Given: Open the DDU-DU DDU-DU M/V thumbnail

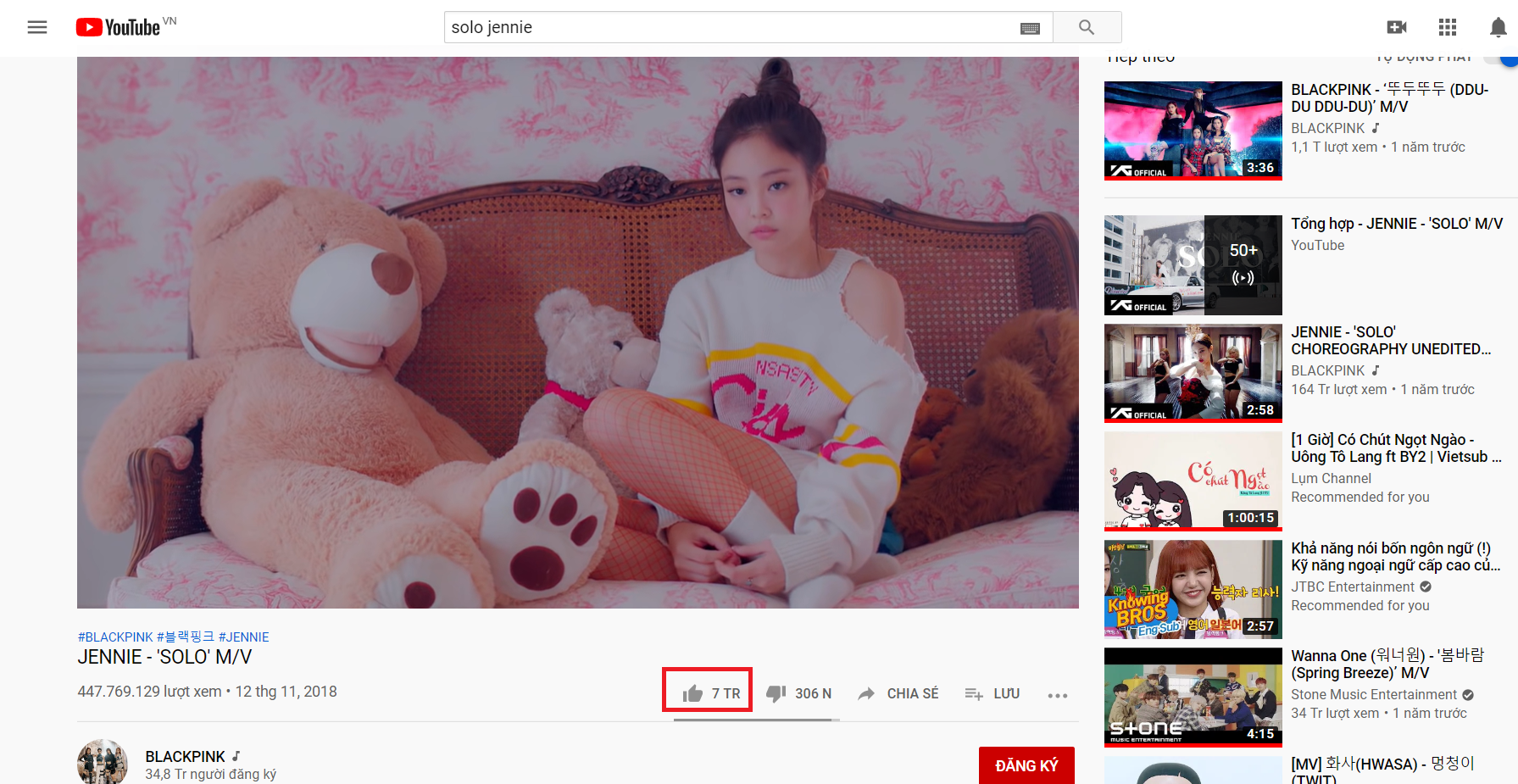Looking at the screenshot, I should point(1193,130).
